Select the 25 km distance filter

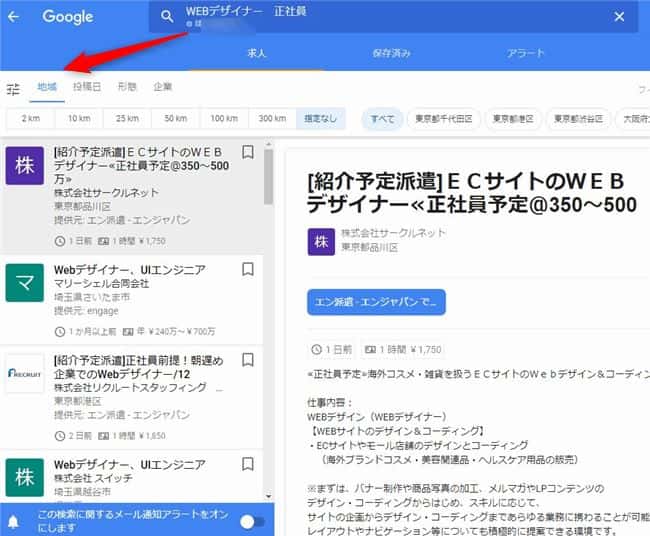point(127,119)
